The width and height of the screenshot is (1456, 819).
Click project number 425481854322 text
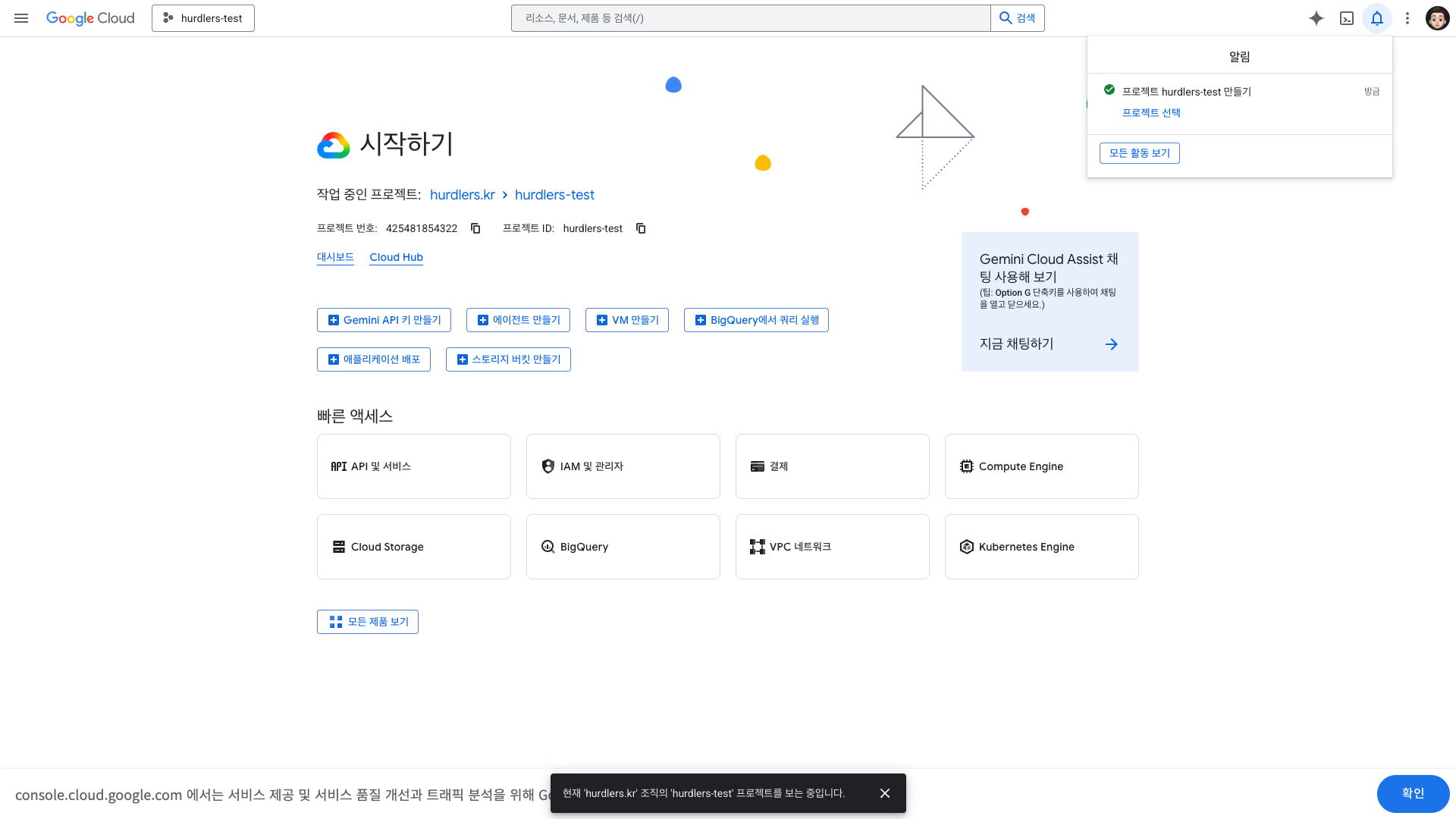[422, 228]
